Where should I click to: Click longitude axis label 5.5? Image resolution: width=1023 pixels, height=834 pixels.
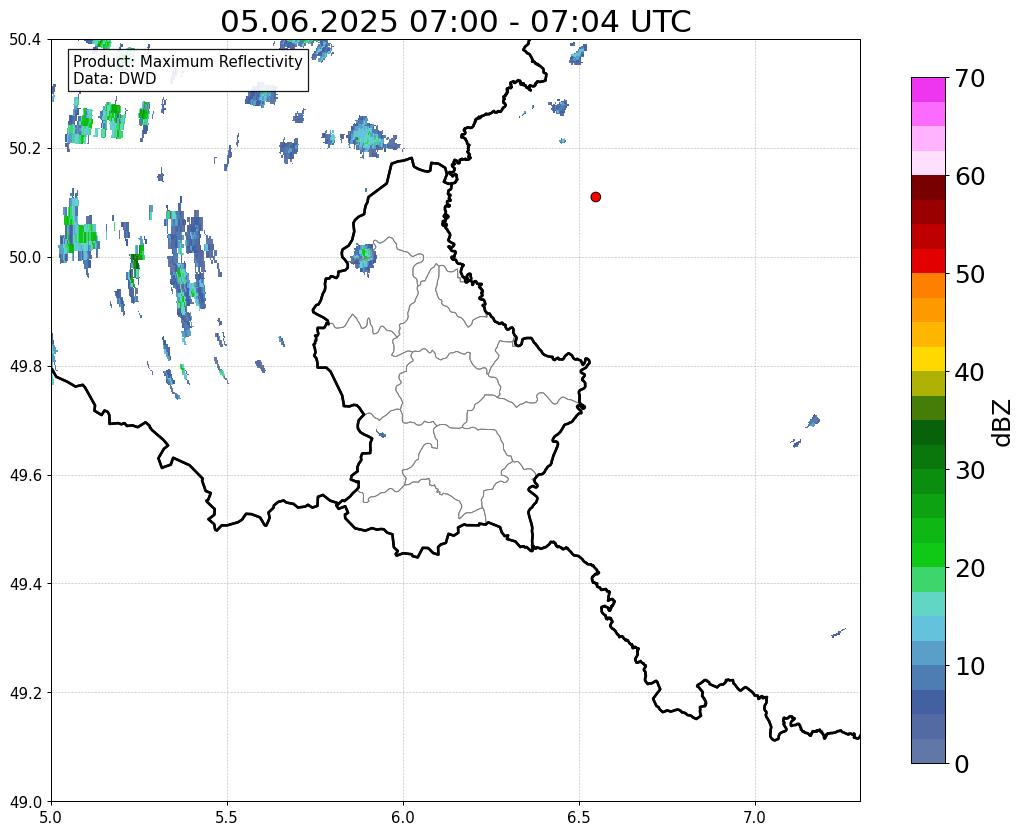[227, 817]
